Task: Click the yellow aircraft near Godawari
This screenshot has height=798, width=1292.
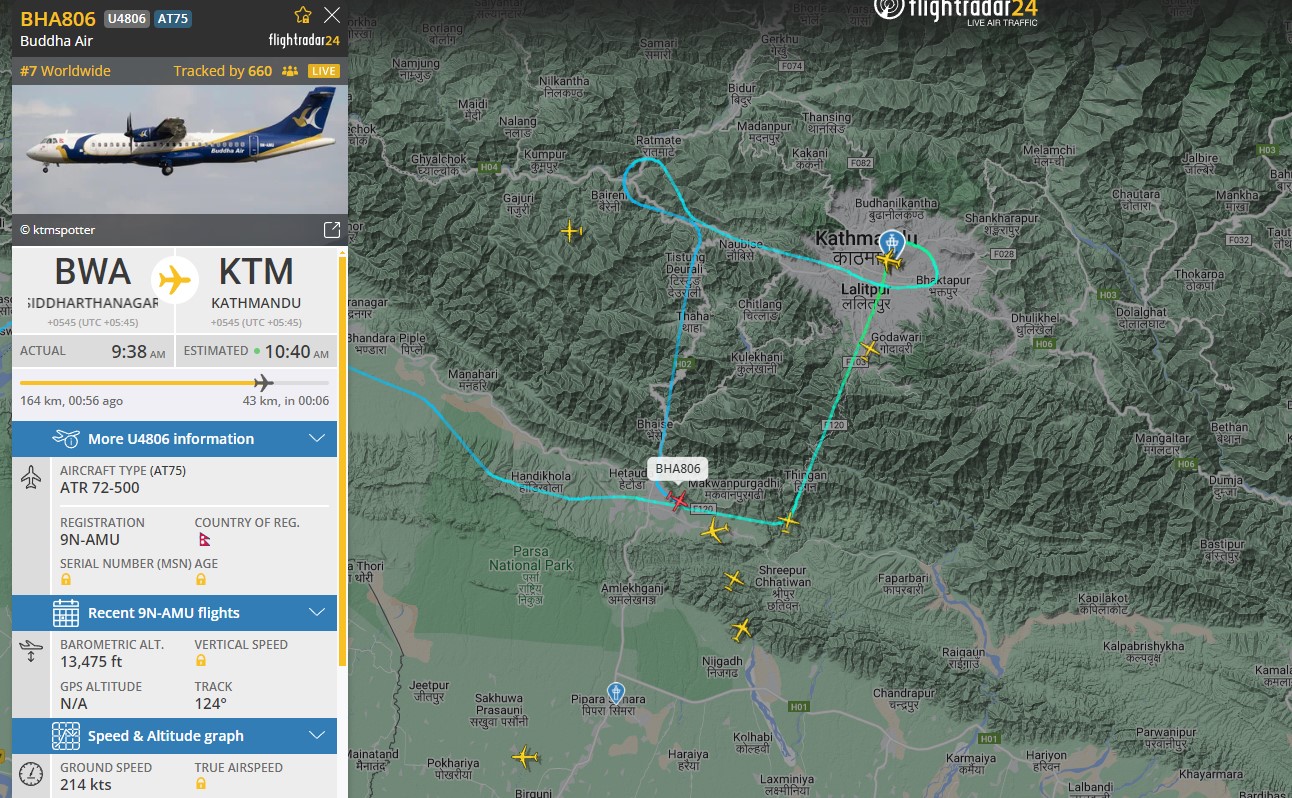Action: tap(870, 349)
